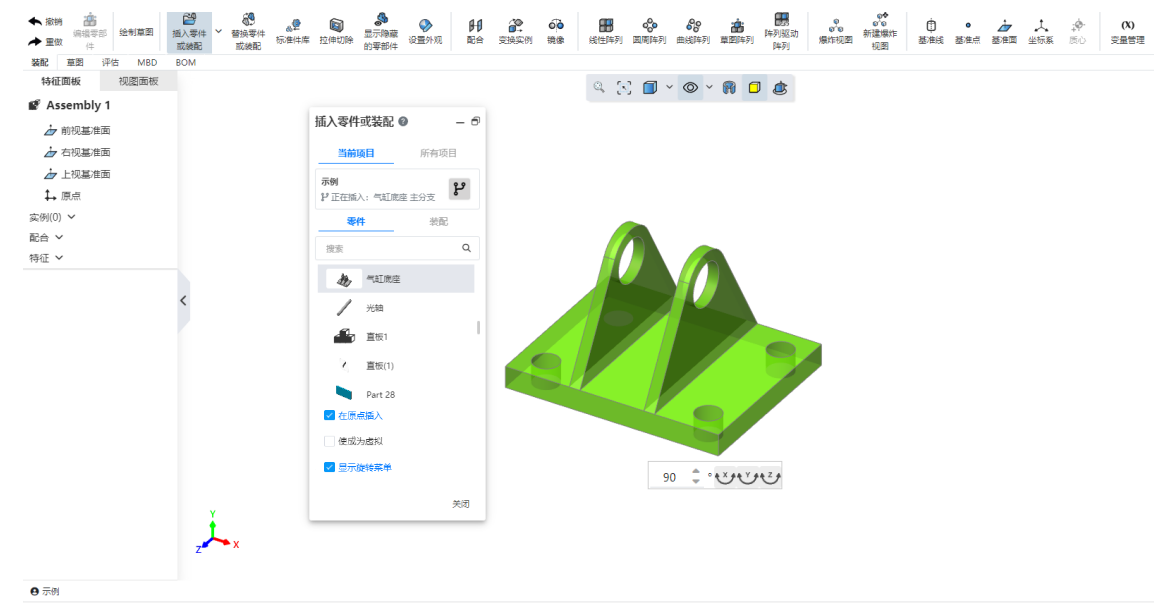Uncheck the 显示旋转菜单 checkbox
1154x610 pixels.
tap(330, 467)
